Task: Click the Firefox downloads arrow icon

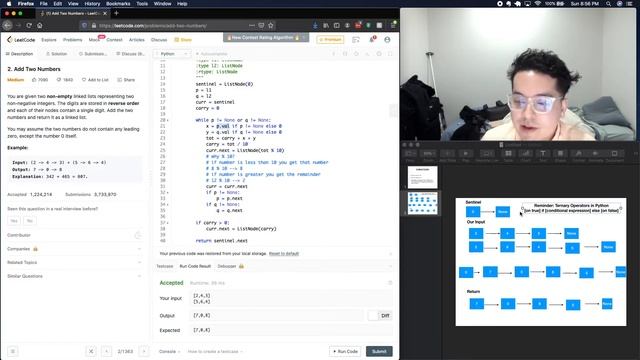Action: 315,25
